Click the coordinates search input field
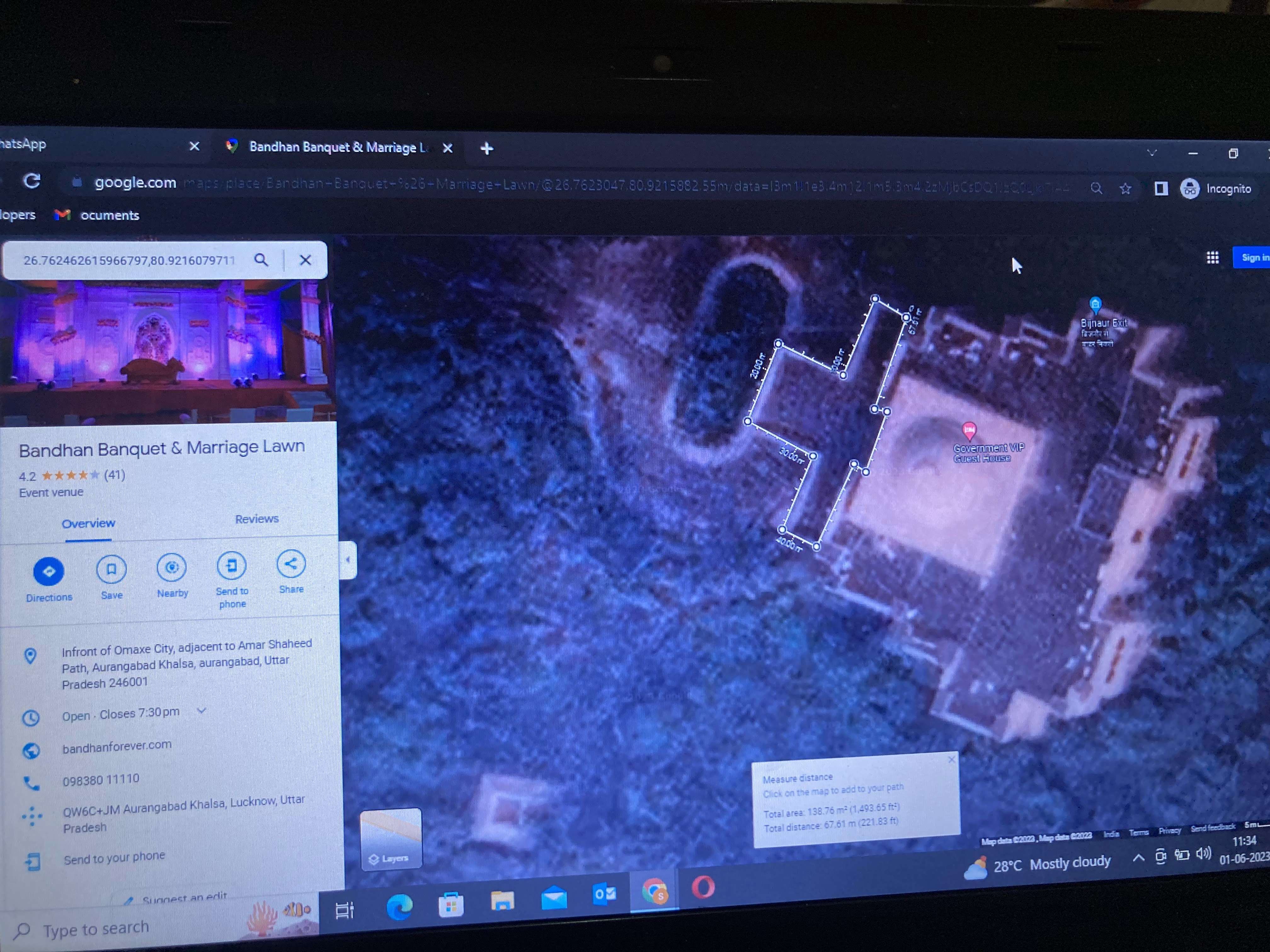 point(129,261)
